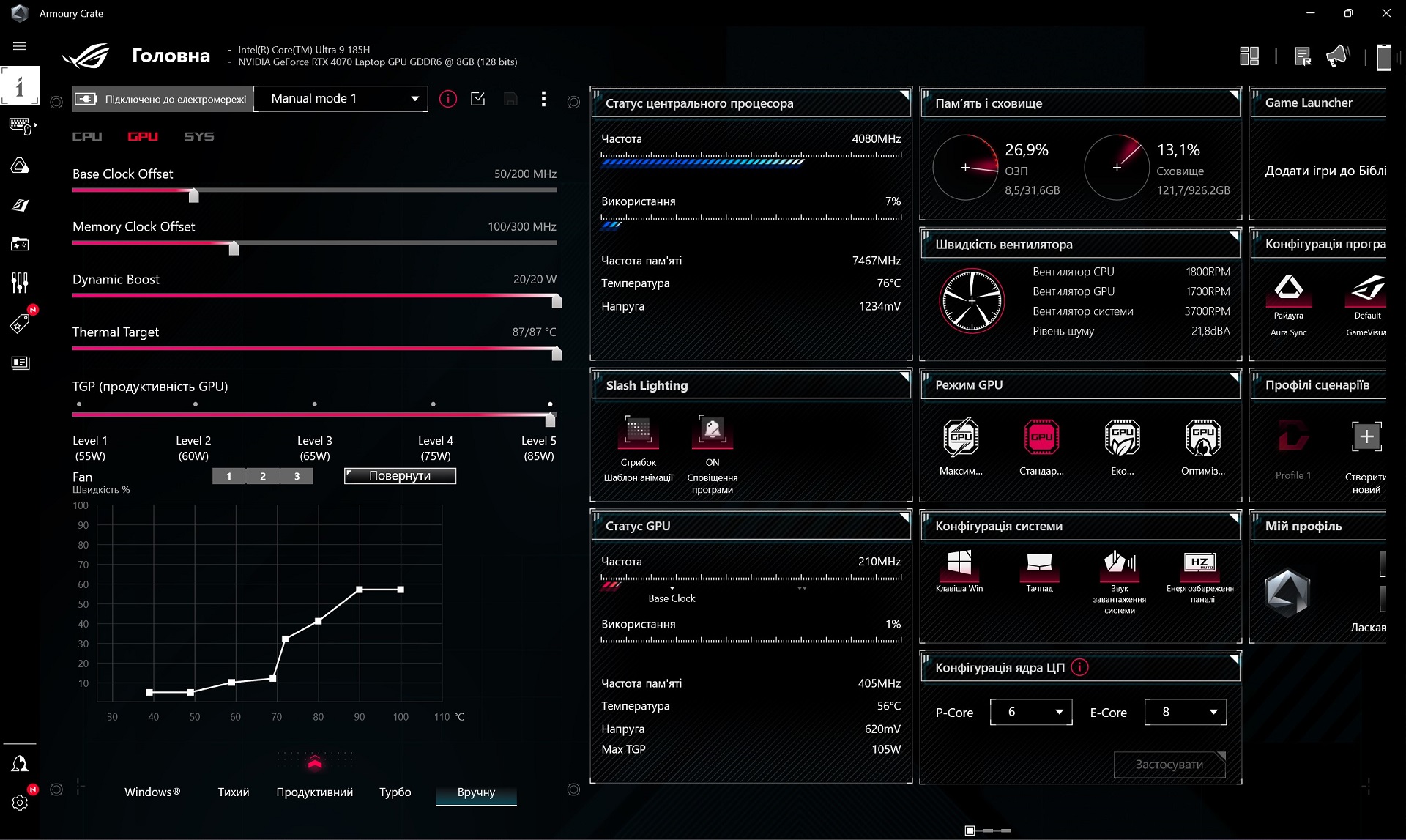
Task: Expand the P-Core count dropdown
Action: [1031, 712]
